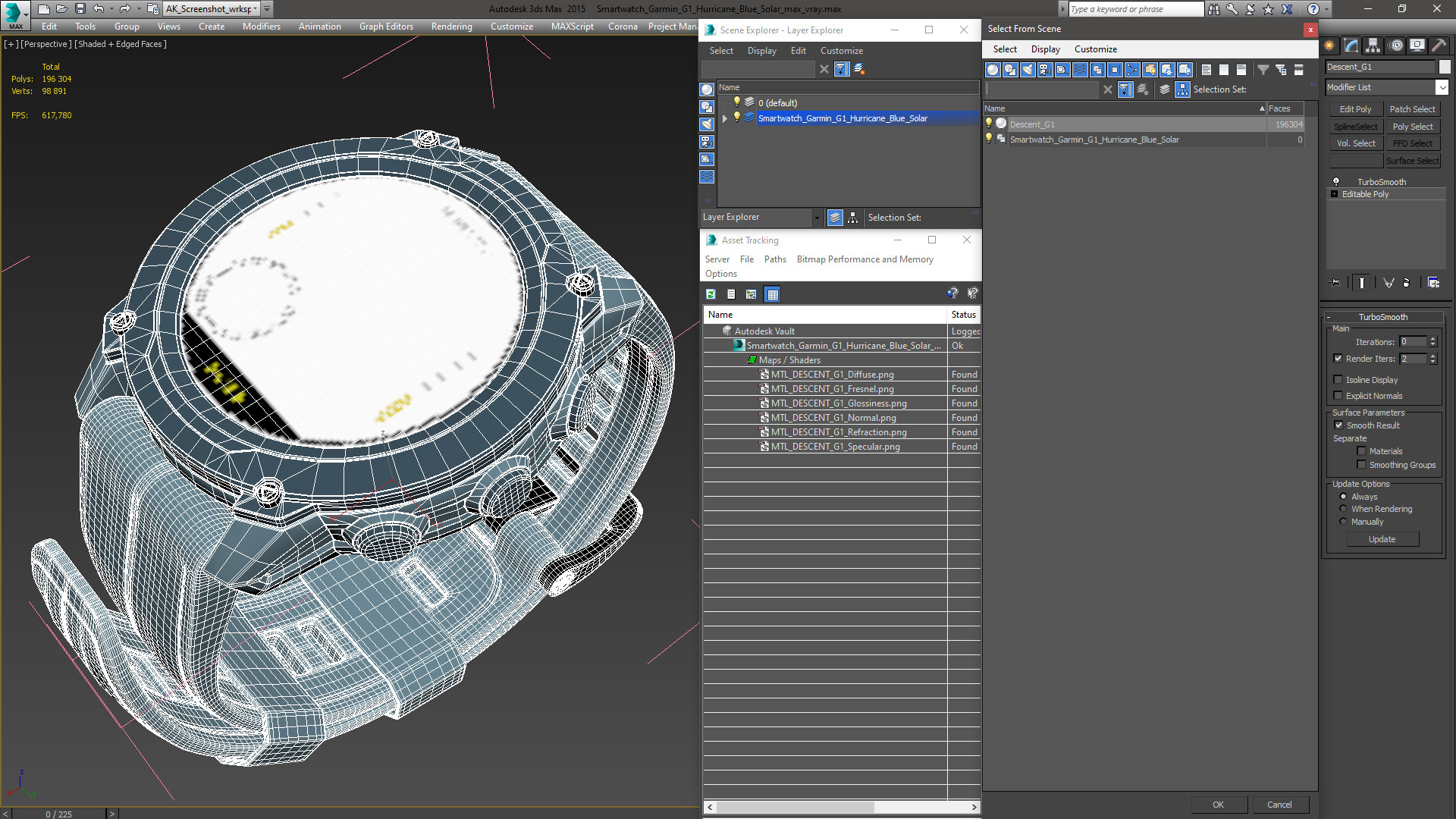The image size is (1456, 819).
Task: Click Pin Stack icon below modifier stack
Action: pyautogui.click(x=1335, y=283)
